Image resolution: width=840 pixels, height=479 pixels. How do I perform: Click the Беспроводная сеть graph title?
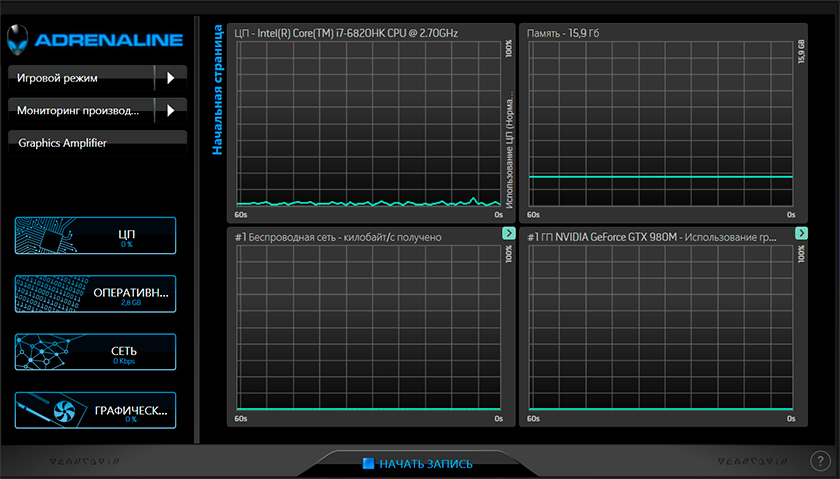coord(338,237)
